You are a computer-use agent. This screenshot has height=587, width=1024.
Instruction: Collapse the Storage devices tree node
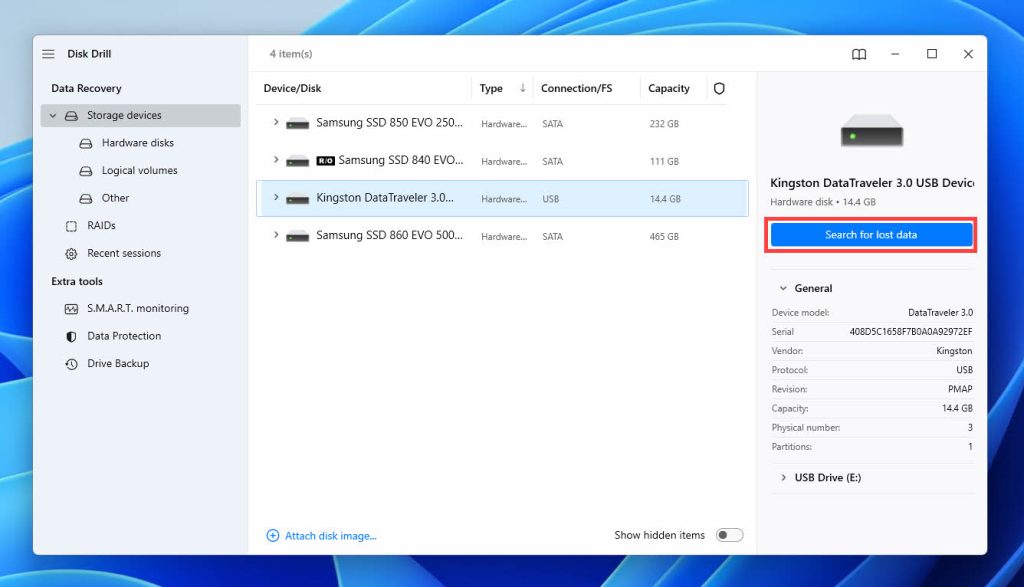coord(53,116)
